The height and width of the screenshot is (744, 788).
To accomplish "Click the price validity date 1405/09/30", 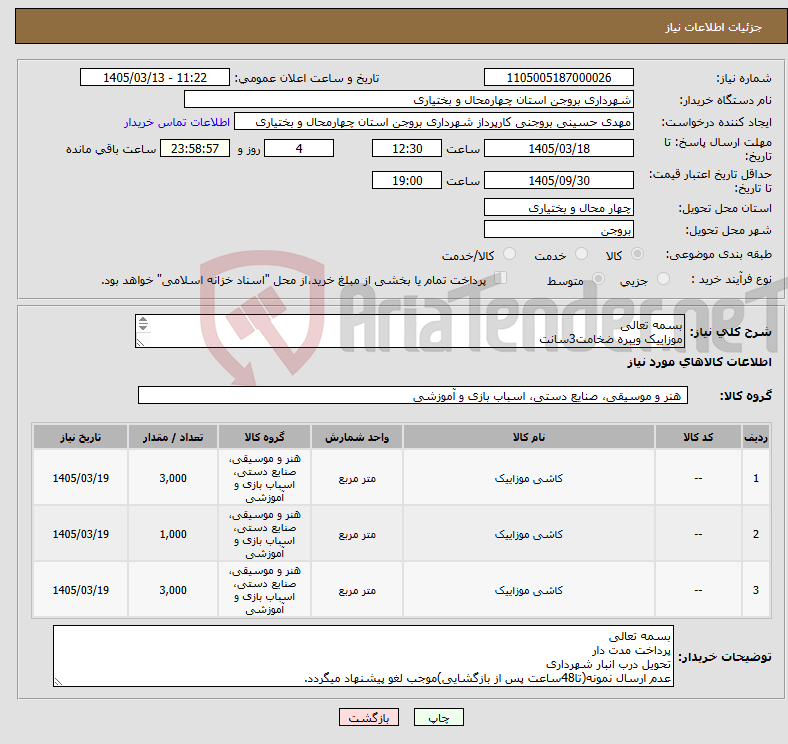I will tap(558, 180).
